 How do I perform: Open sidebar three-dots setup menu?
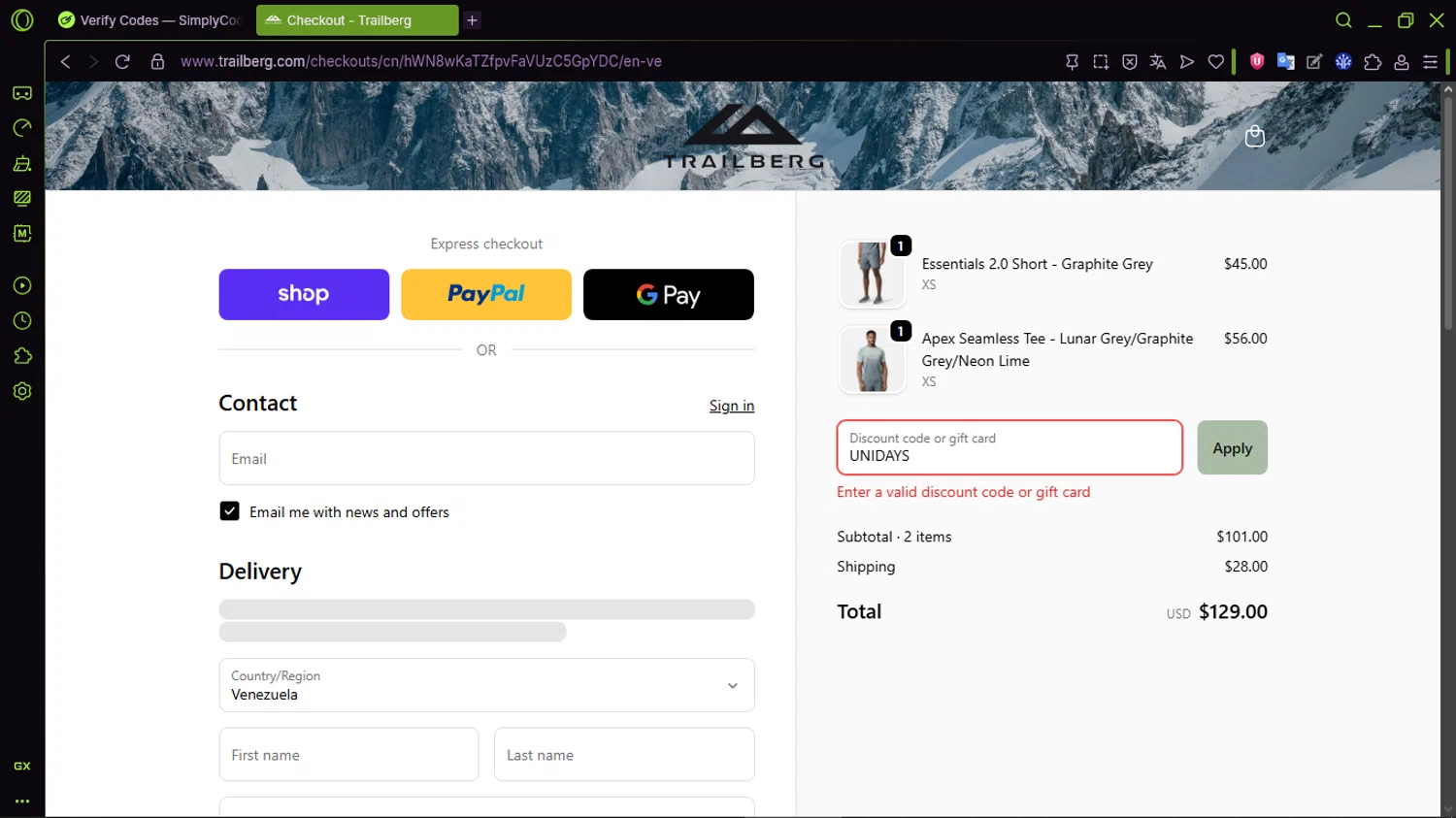tap(21, 802)
